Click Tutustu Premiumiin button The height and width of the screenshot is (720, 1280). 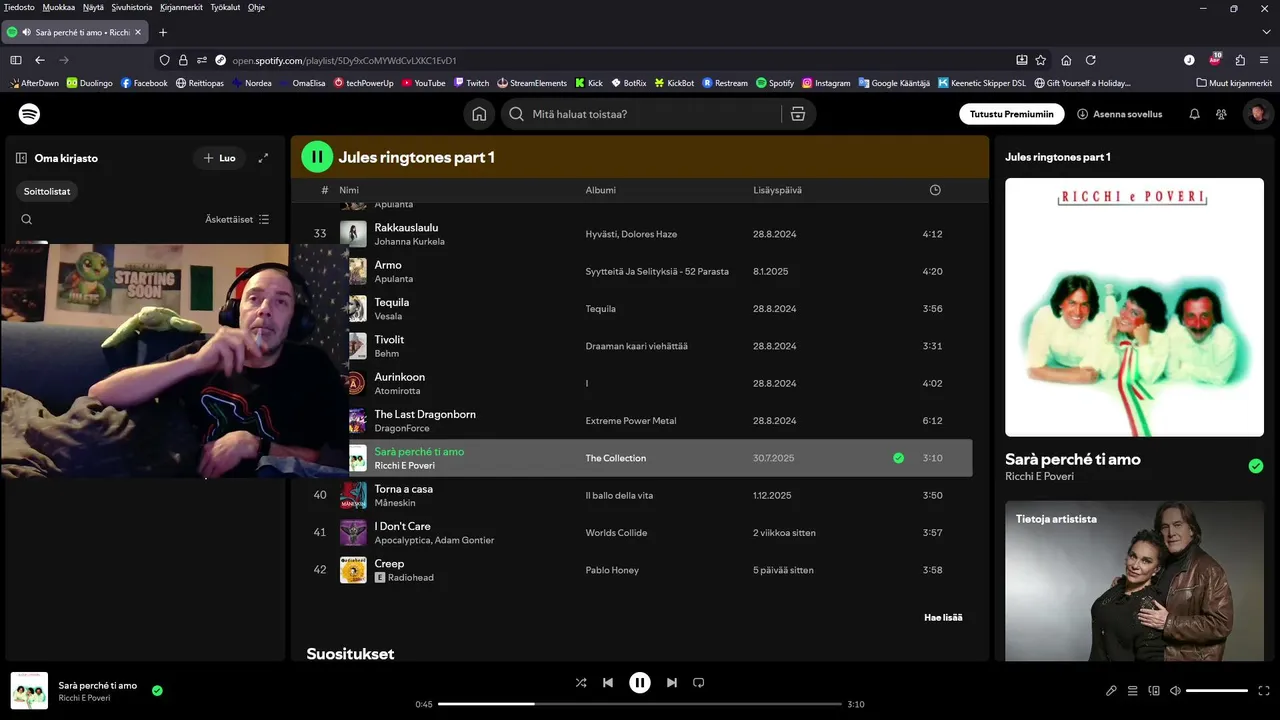point(1012,114)
